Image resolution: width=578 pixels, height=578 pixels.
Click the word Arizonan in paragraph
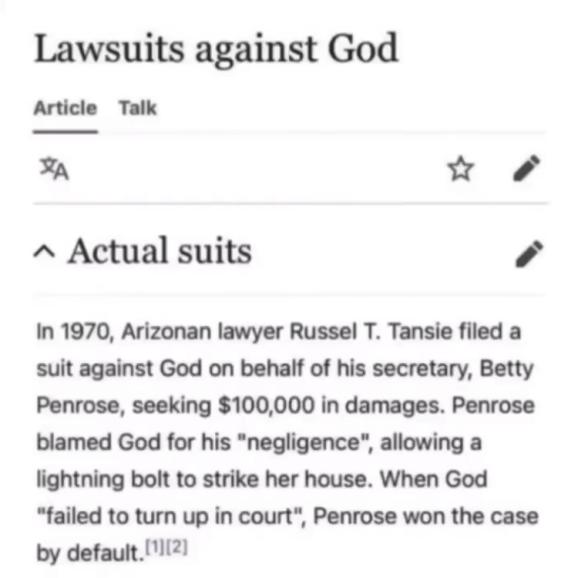click(x=167, y=331)
